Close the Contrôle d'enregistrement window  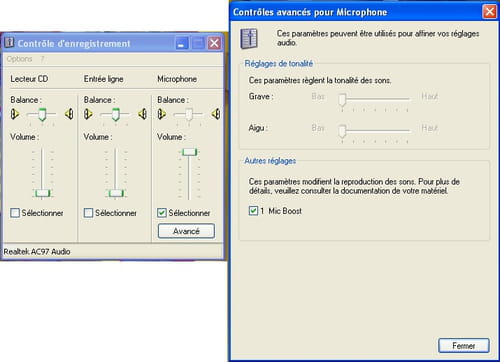point(214,43)
